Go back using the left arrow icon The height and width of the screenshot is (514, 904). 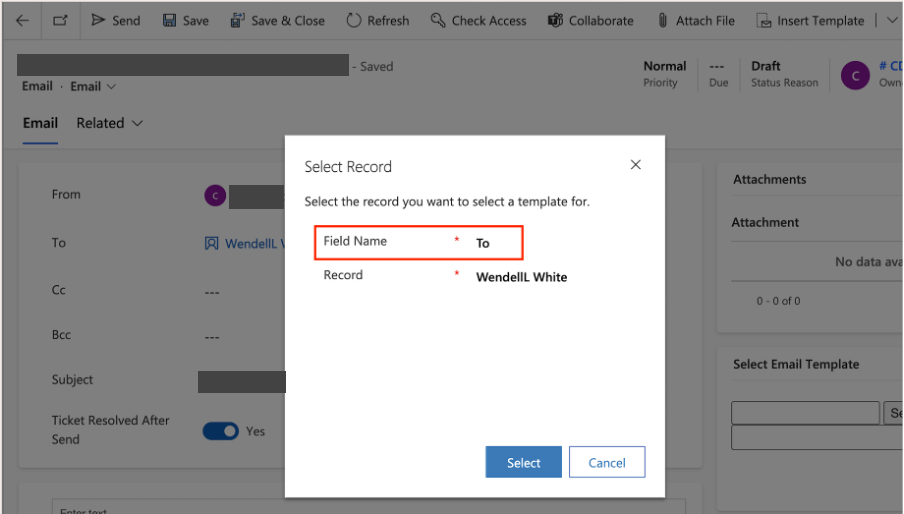pos(22,21)
